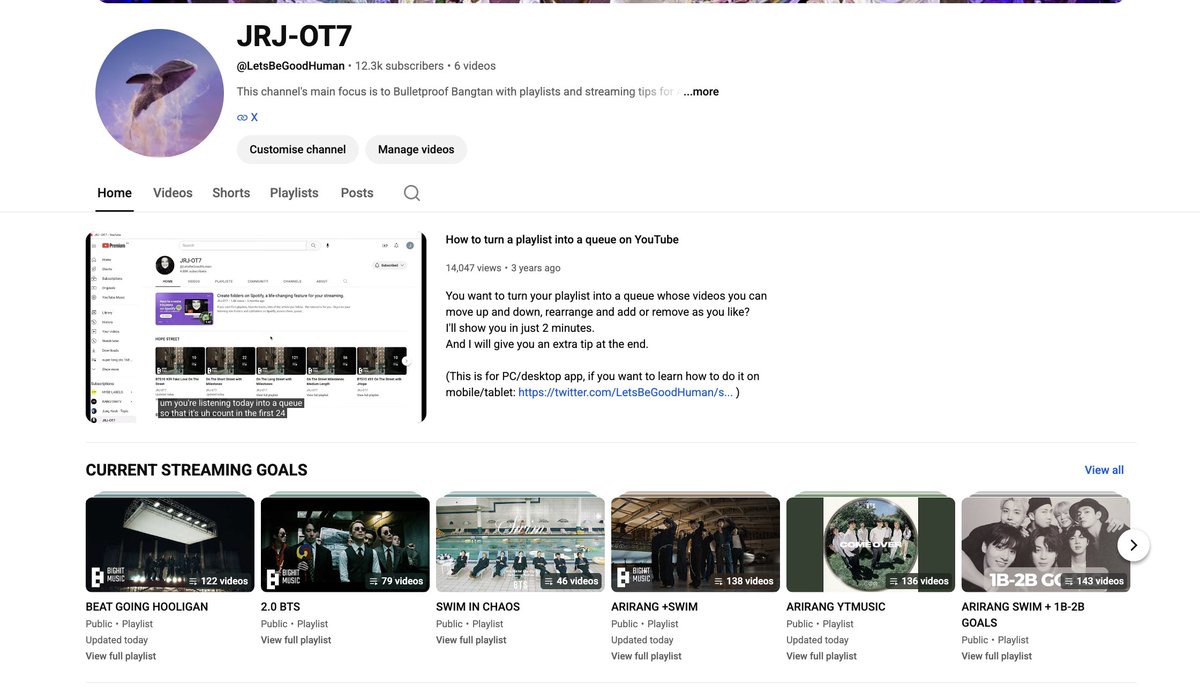Click the Manage videos button
The image size is (1200, 698).
pyautogui.click(x=416, y=149)
